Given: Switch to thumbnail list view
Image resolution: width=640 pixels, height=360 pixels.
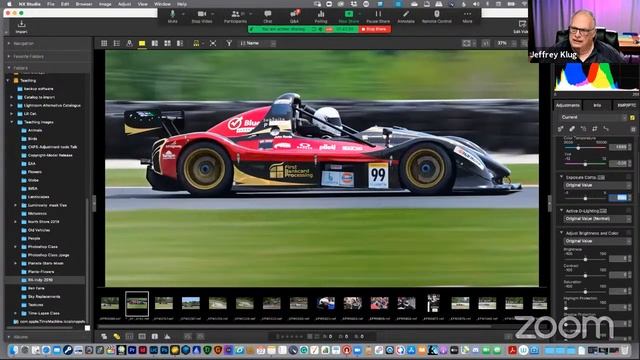Looking at the screenshot, I should [x=117, y=43].
